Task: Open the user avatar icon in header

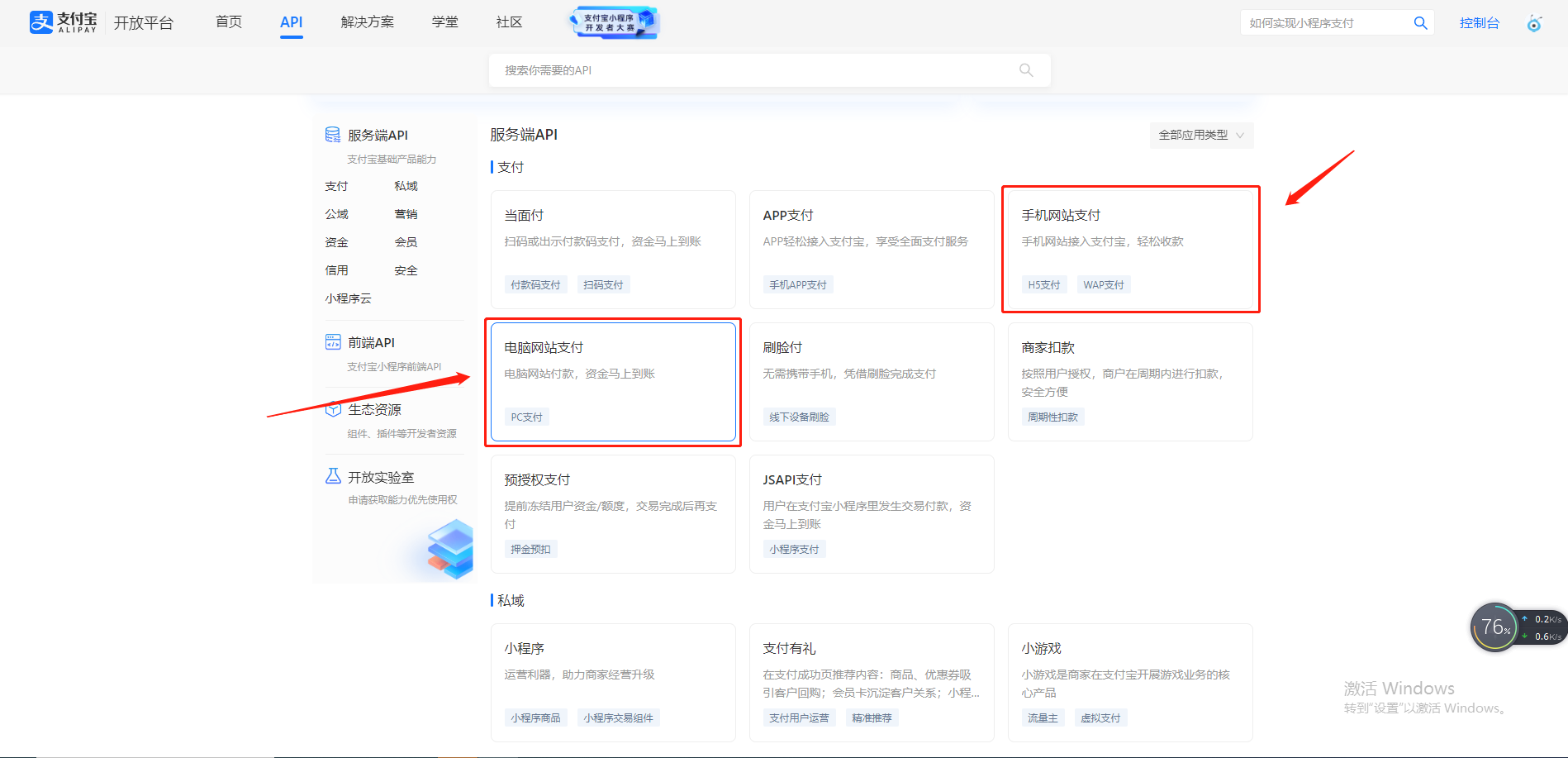Action: click(x=1534, y=23)
